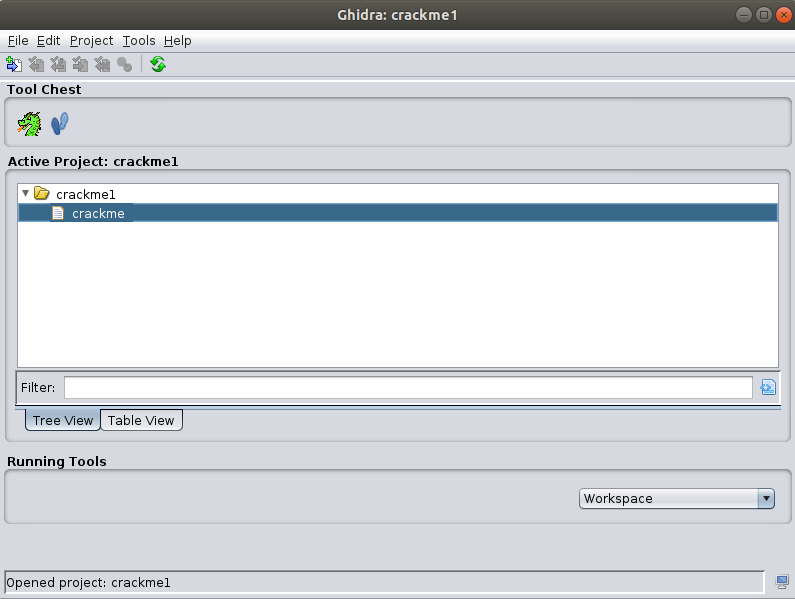This screenshot has width=795, height=599.
Task: Click the crackme file document icon
Action: [x=58, y=213]
